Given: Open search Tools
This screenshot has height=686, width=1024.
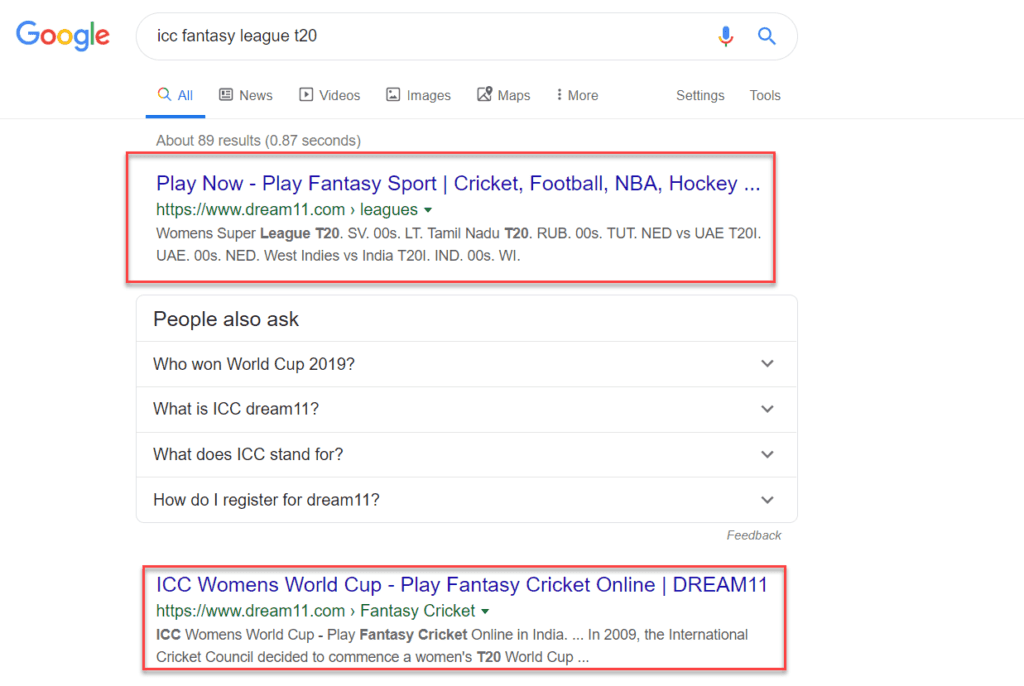Looking at the screenshot, I should coord(765,95).
